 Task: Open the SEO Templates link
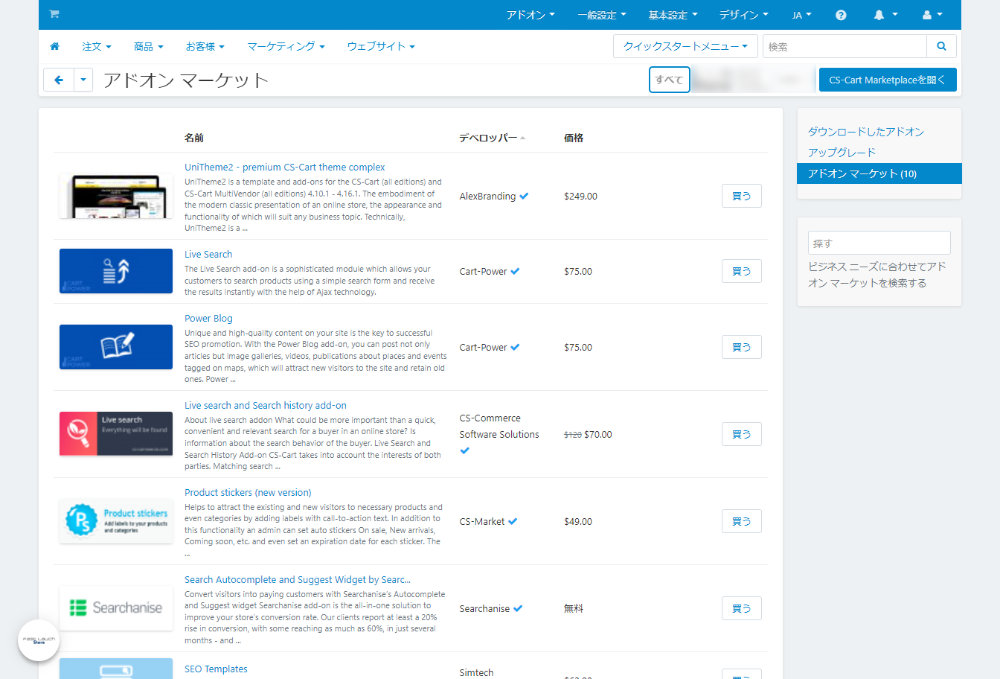216,669
